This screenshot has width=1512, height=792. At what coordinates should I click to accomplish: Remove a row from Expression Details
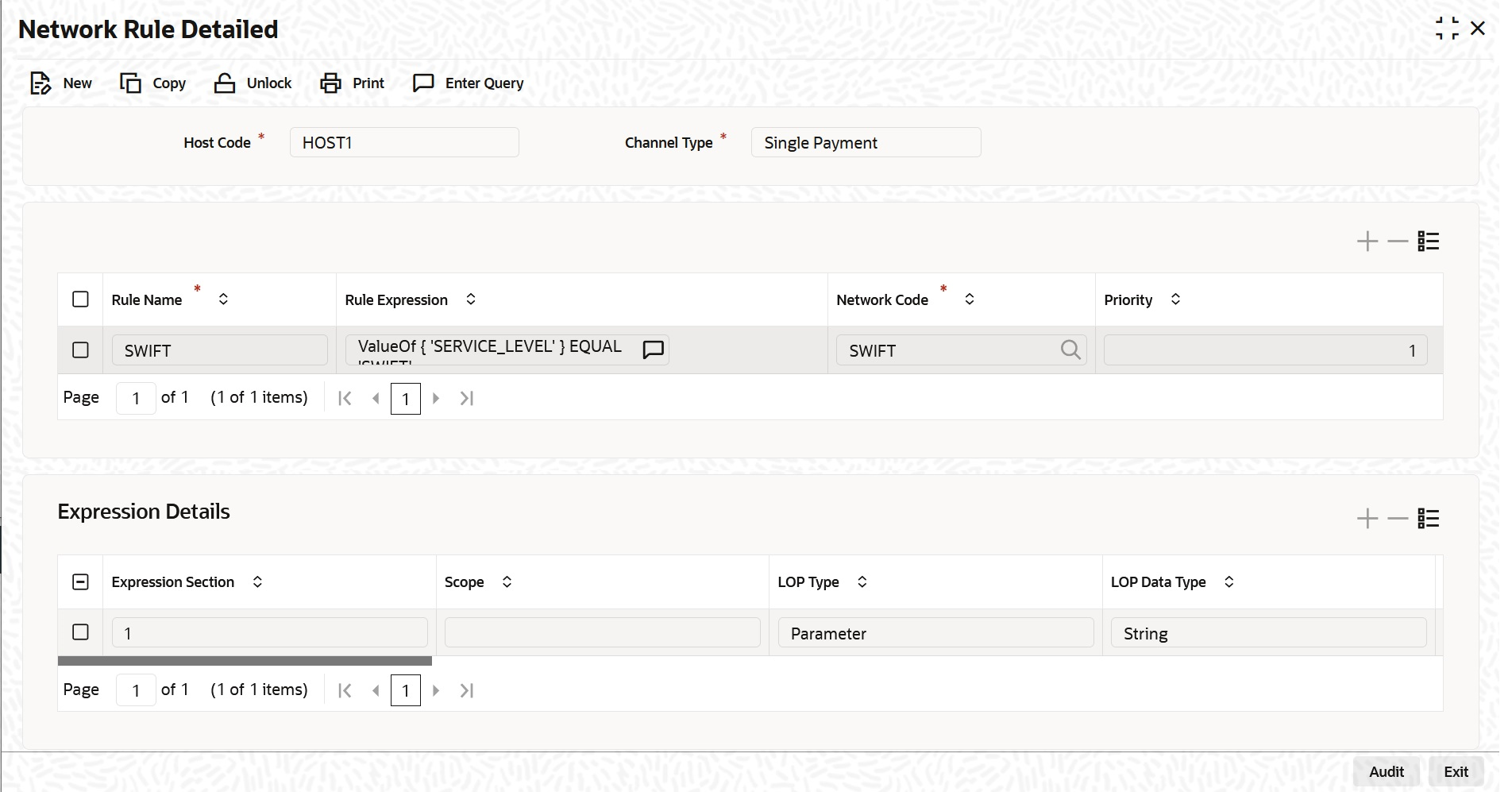coord(1398,518)
